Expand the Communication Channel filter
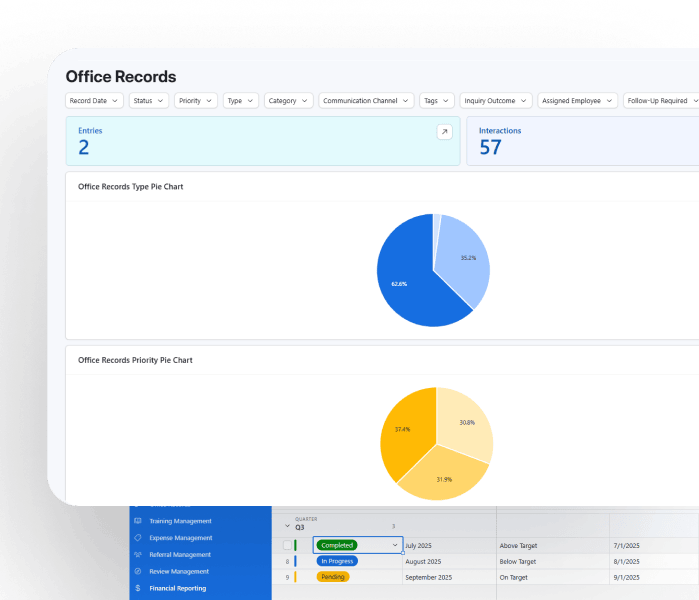Viewport: 699px width, 600px height. click(x=366, y=101)
